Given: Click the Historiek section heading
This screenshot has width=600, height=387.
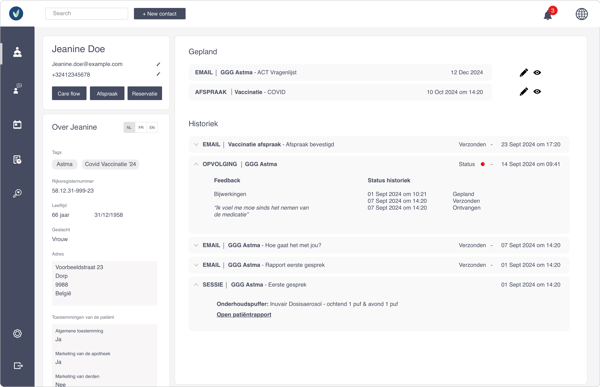Looking at the screenshot, I should pyautogui.click(x=203, y=124).
